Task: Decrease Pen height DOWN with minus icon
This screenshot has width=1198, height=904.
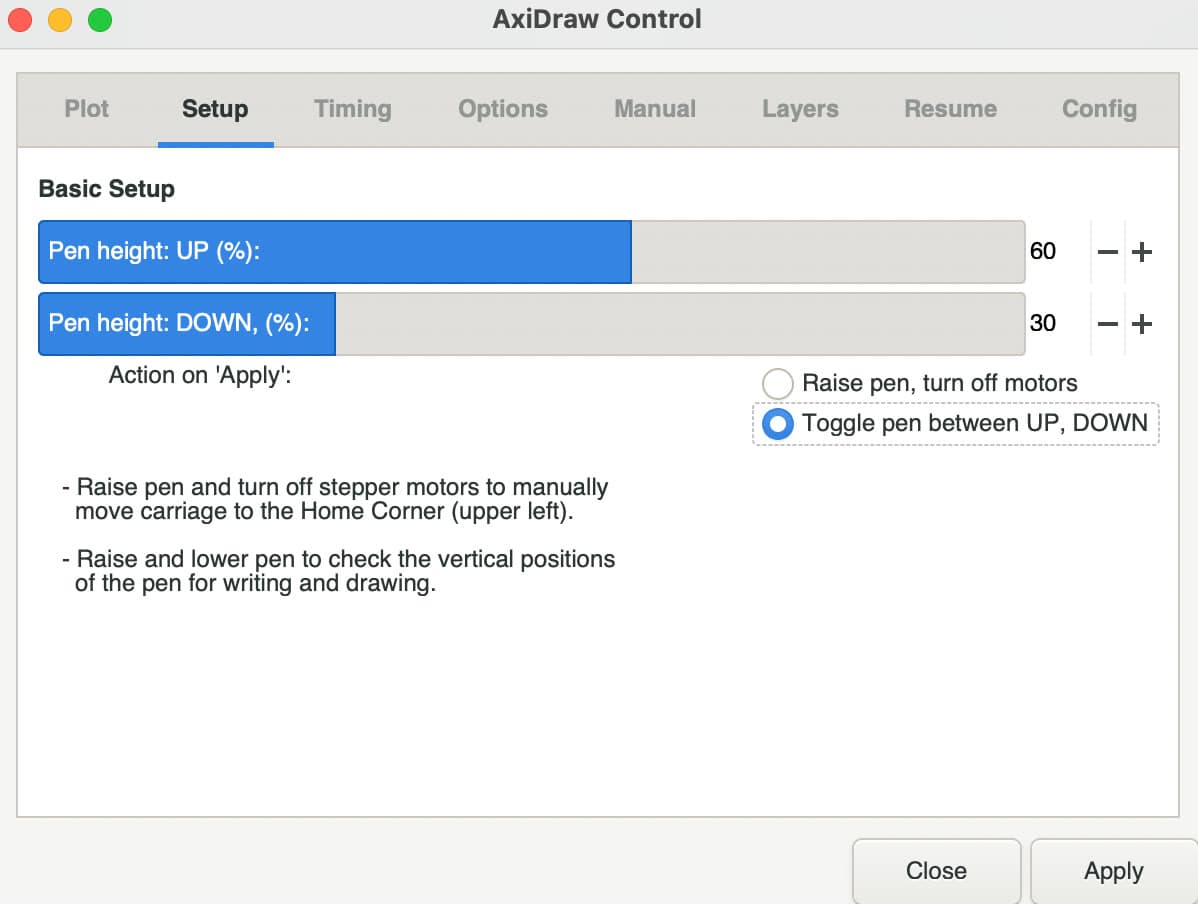Action: click(1107, 324)
